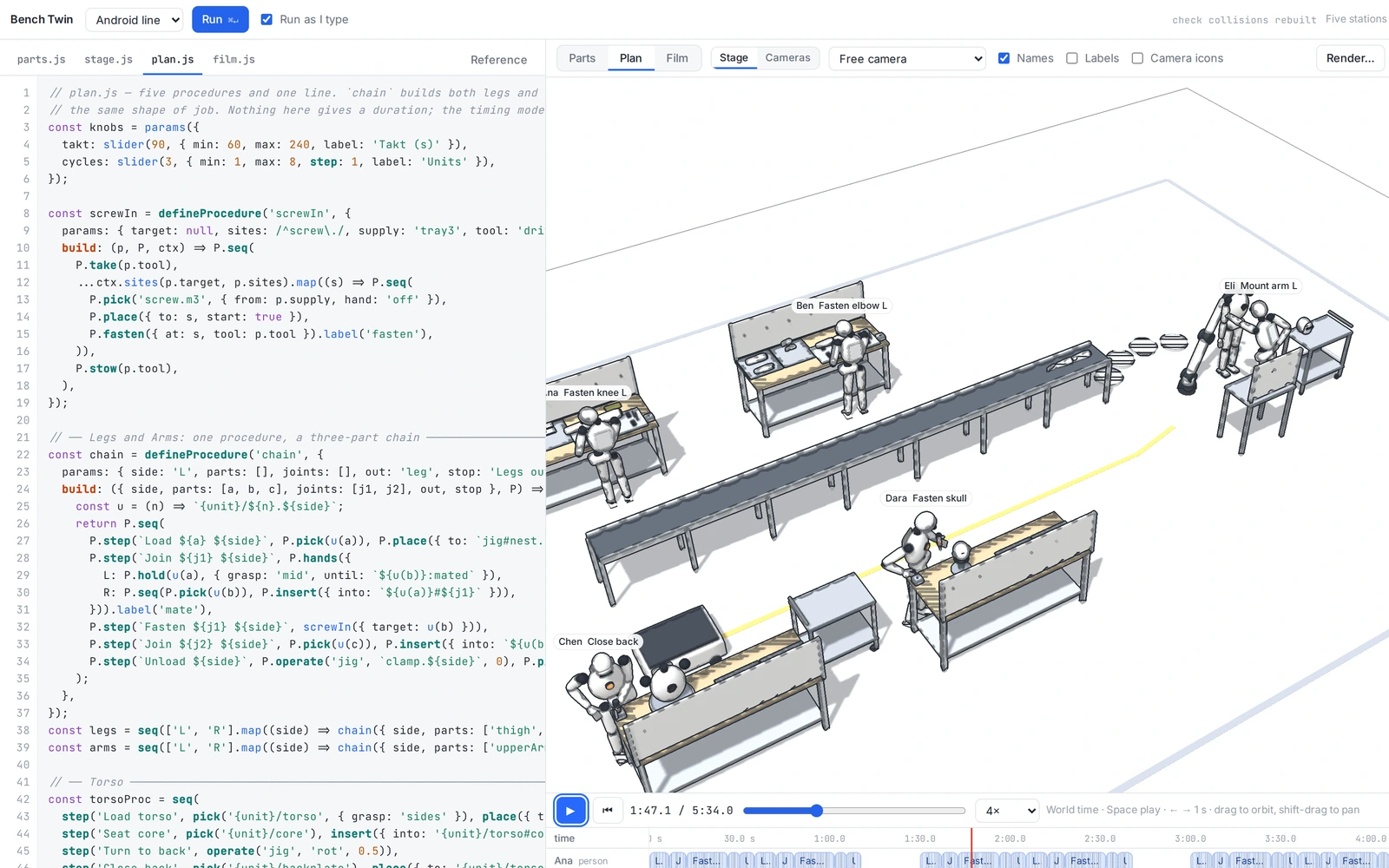
Task: Enable the Labels checkbox
Action: [x=1072, y=58]
